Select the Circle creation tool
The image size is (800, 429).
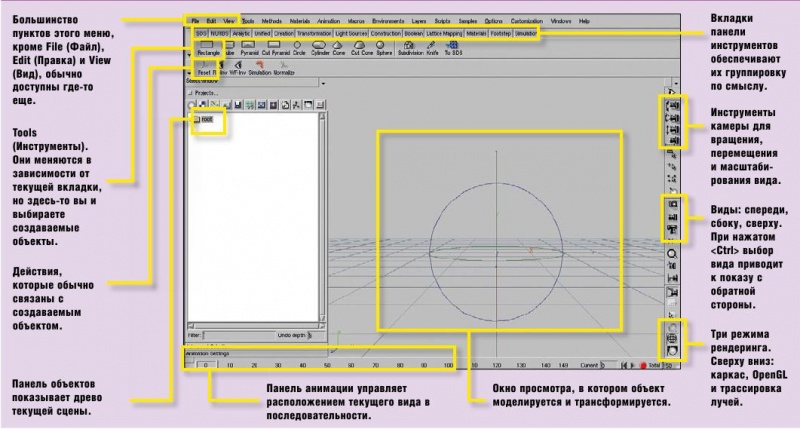click(x=298, y=48)
